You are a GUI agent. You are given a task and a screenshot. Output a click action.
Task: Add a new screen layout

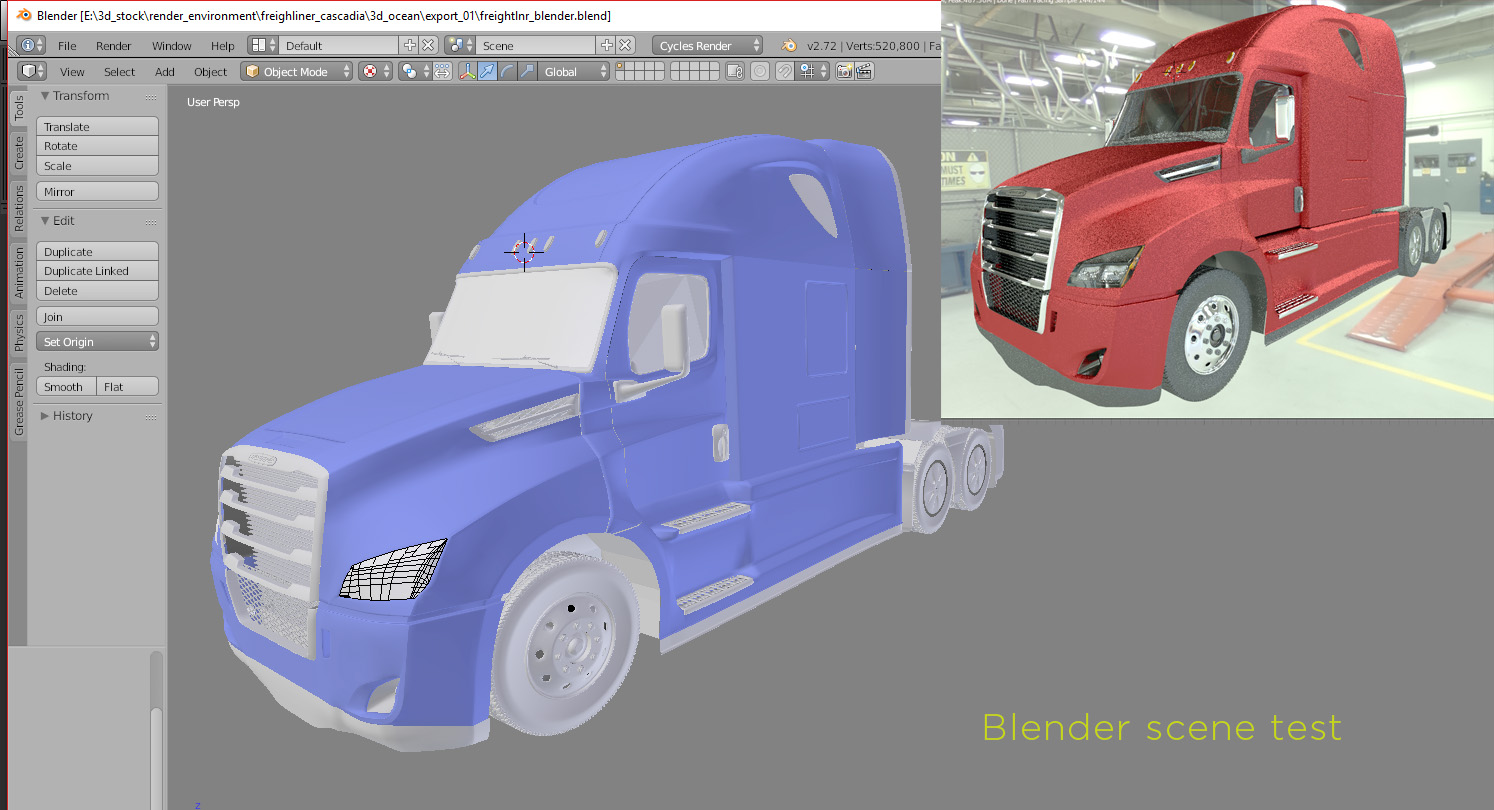pos(409,46)
